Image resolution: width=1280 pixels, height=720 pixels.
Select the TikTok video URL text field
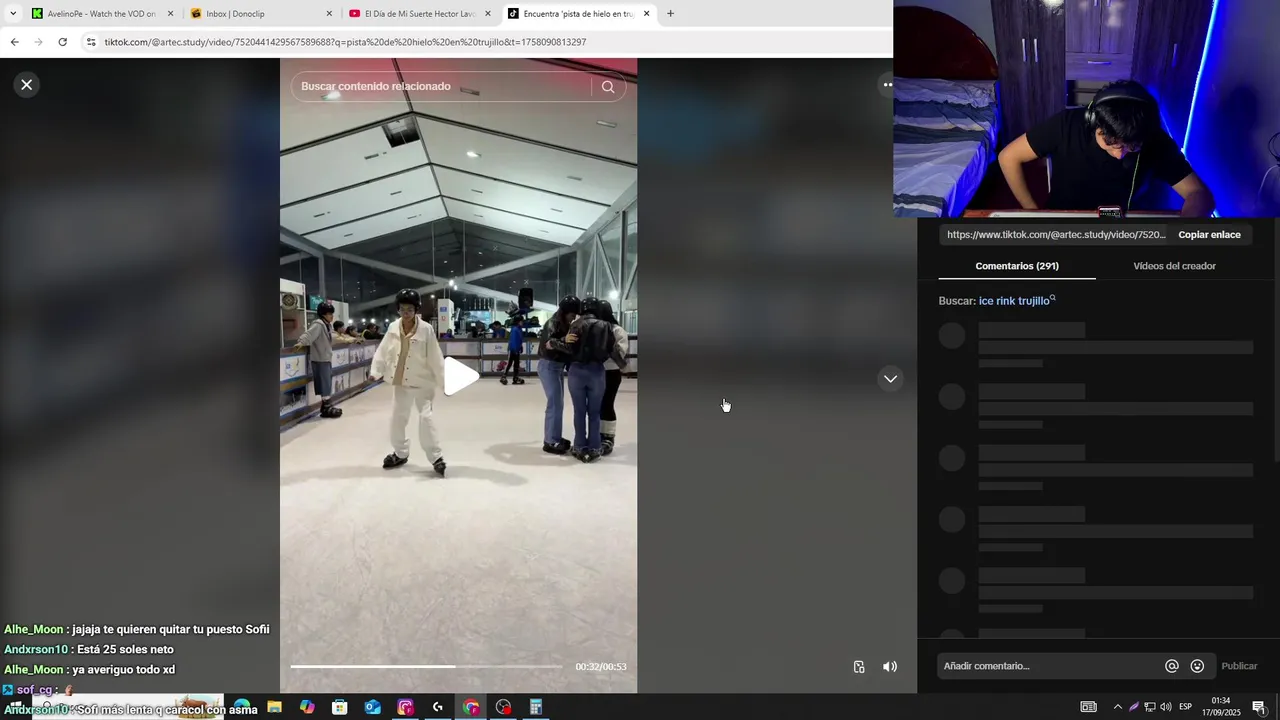1056,235
